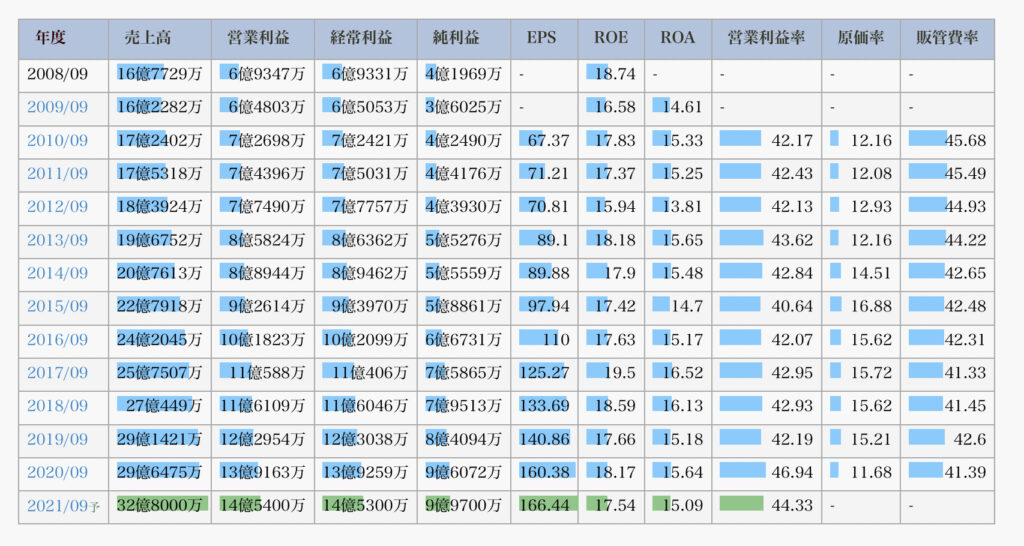Open the 2012/09 fiscal year link

point(57,206)
